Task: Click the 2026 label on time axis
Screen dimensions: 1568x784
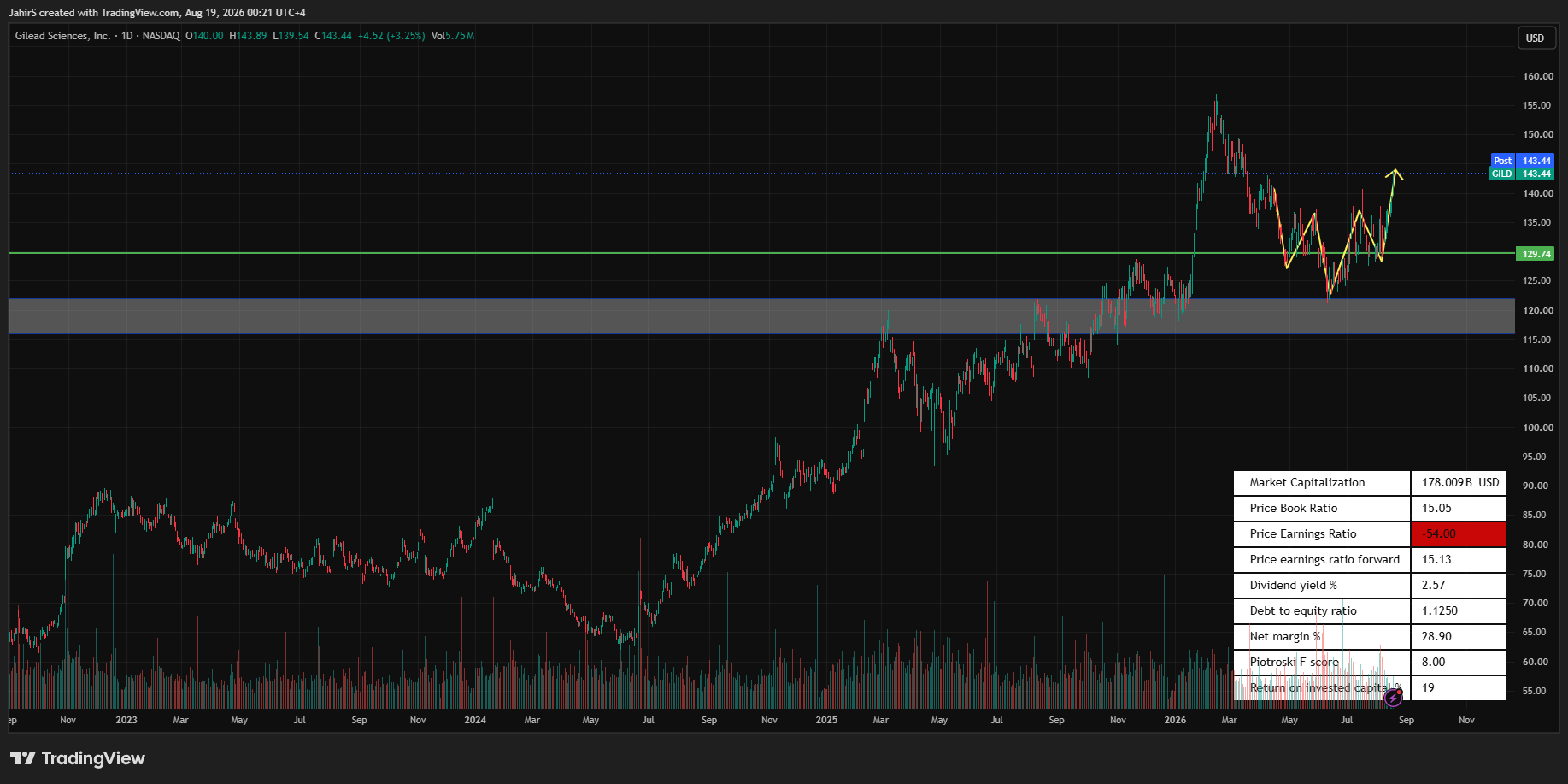Action: 1175,720
